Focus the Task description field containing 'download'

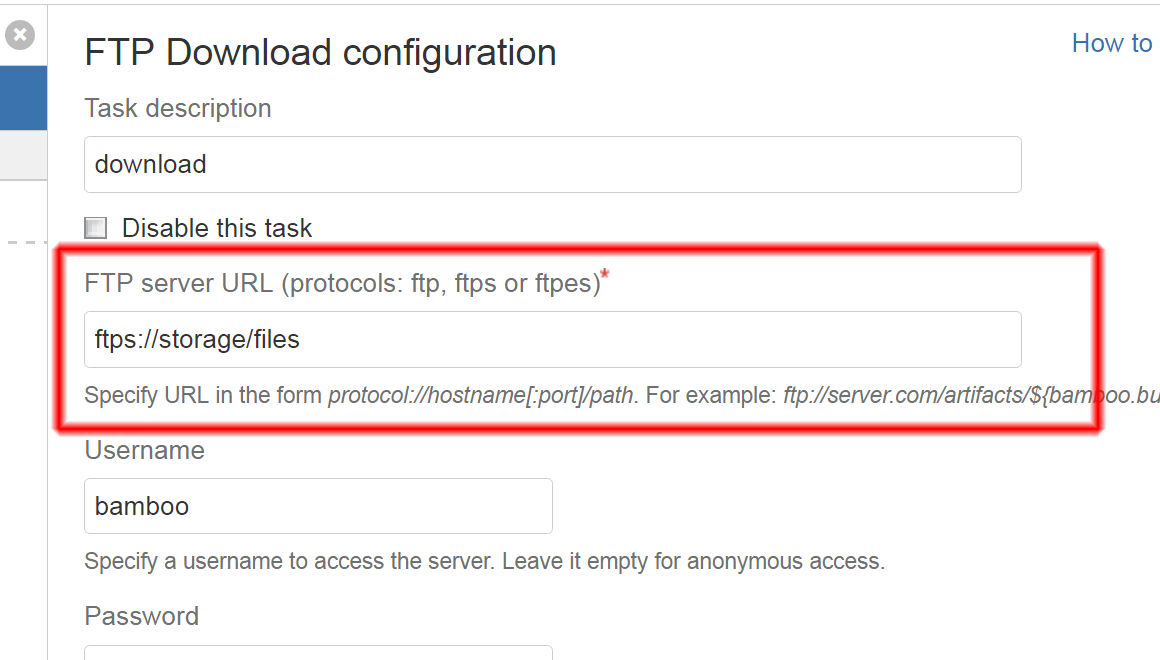point(553,164)
